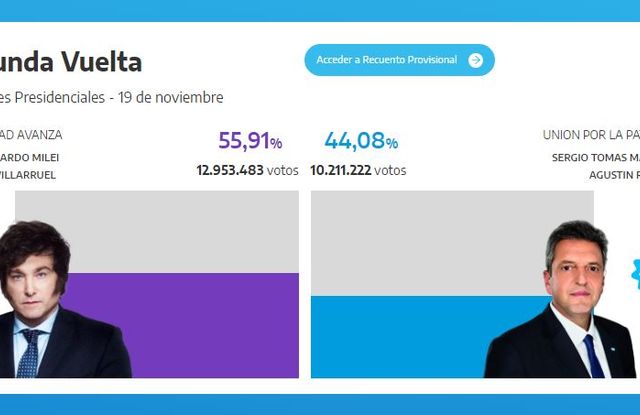Click the arrow icon in Recuento Provisional button
The image size is (640, 415).
tap(475, 60)
